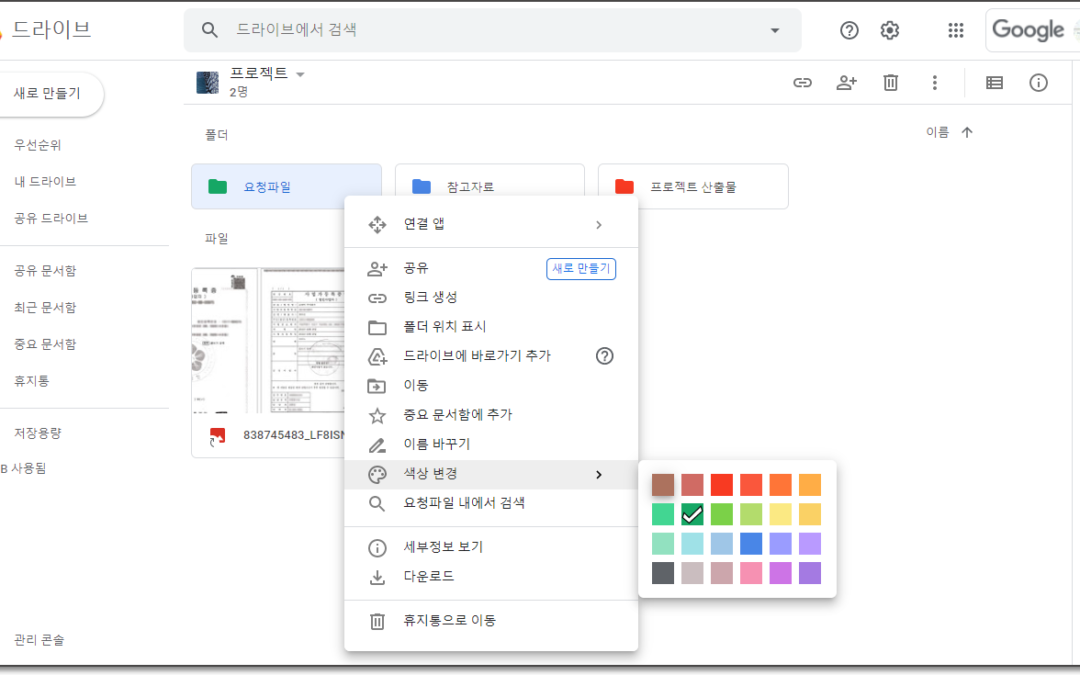This screenshot has height=675, width=1080.
Task: Reverse sort direction arrow next to 이름
Action: click(x=967, y=132)
